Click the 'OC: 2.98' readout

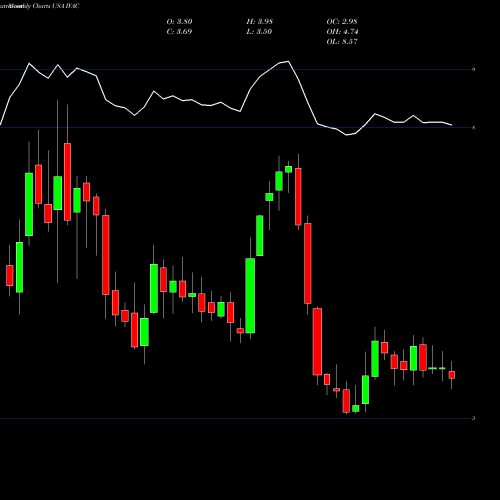(342, 22)
